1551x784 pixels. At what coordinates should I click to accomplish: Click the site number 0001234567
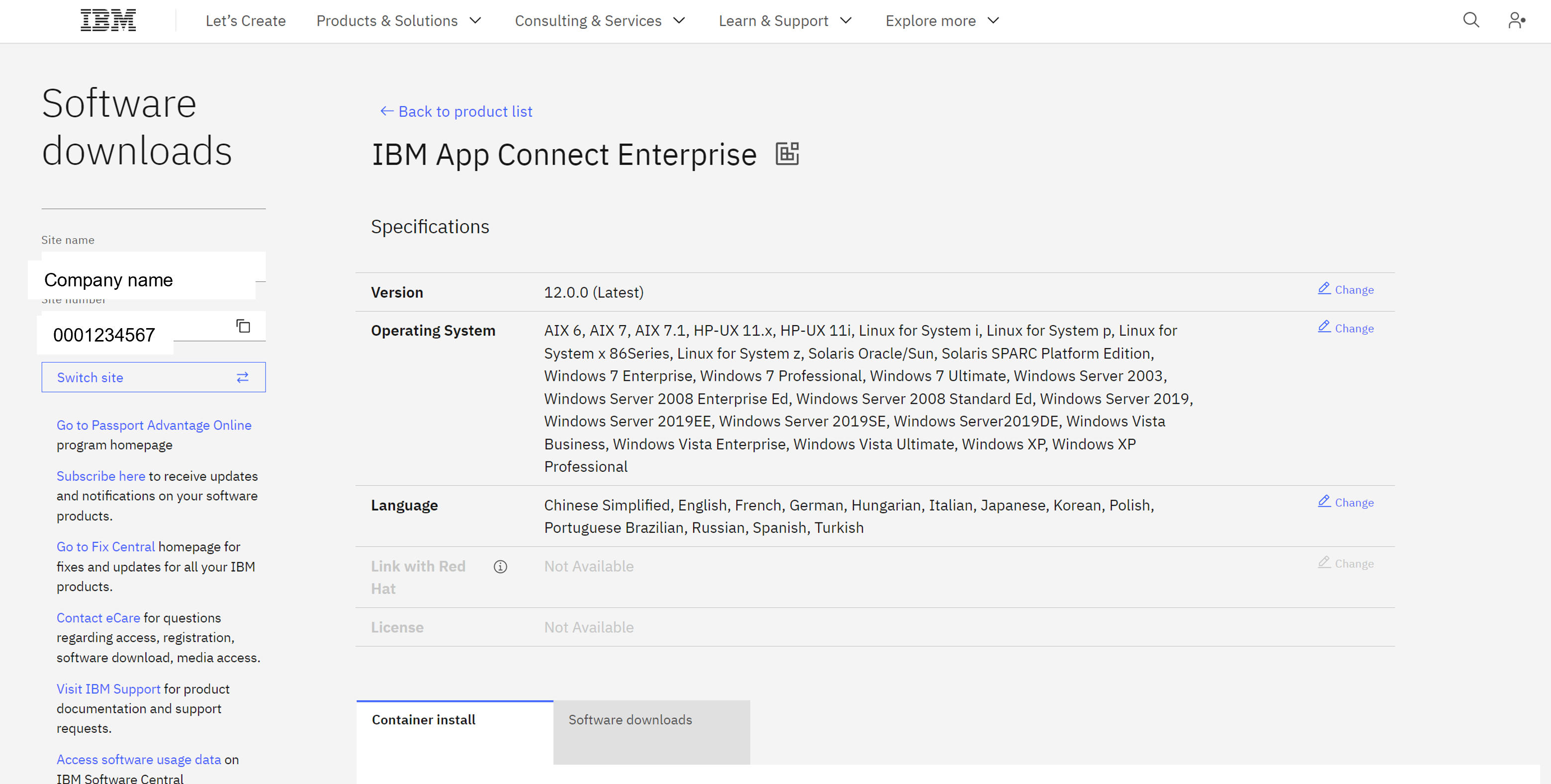pyautogui.click(x=104, y=335)
